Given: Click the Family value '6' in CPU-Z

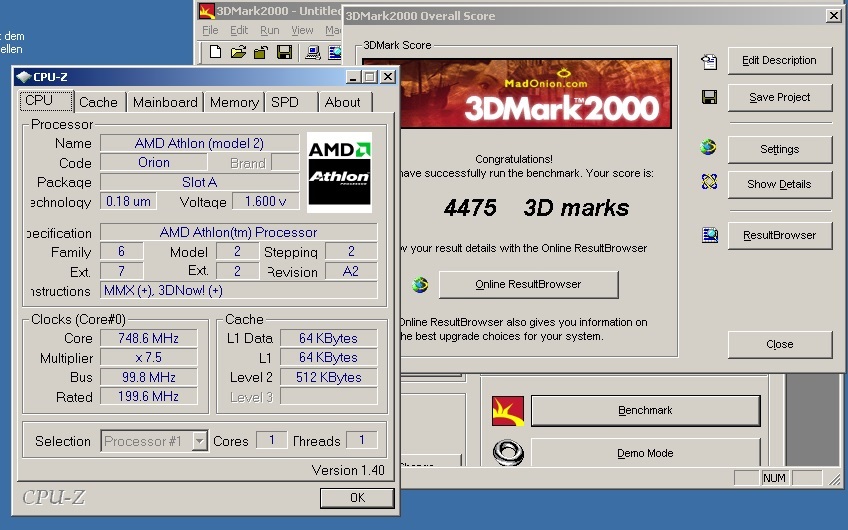Looking at the screenshot, I should [x=122, y=251].
